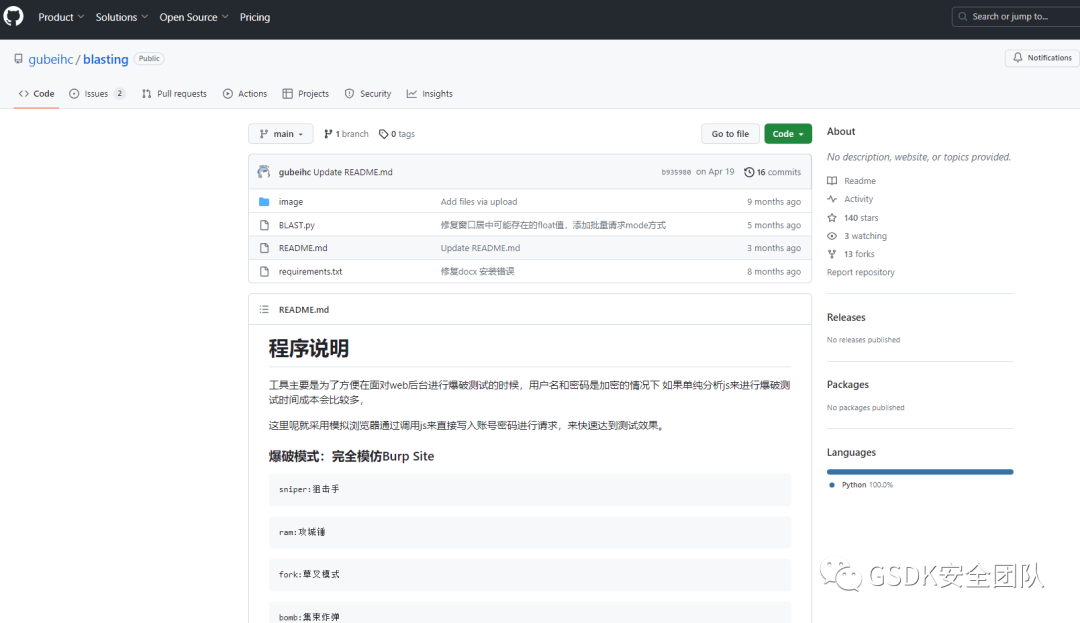Image resolution: width=1080 pixels, height=623 pixels.
Task: Open the green Code dropdown
Action: 788,134
